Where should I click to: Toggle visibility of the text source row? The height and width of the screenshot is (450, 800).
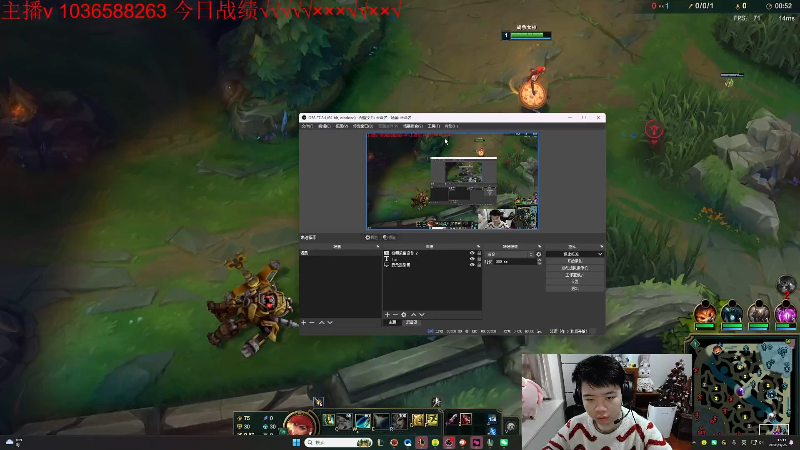point(472,259)
